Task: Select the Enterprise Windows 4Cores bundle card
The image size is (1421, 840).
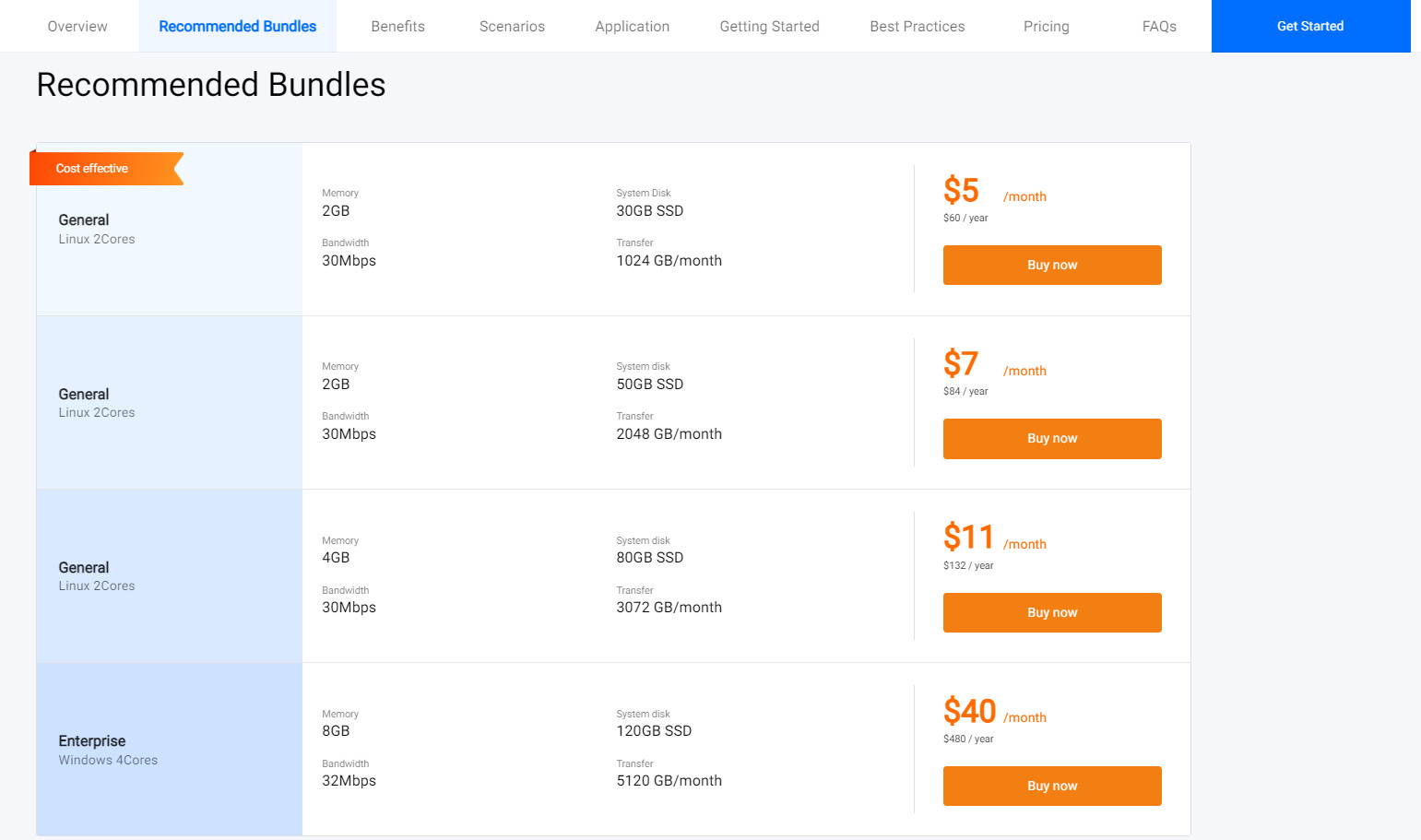Action: (x=169, y=750)
